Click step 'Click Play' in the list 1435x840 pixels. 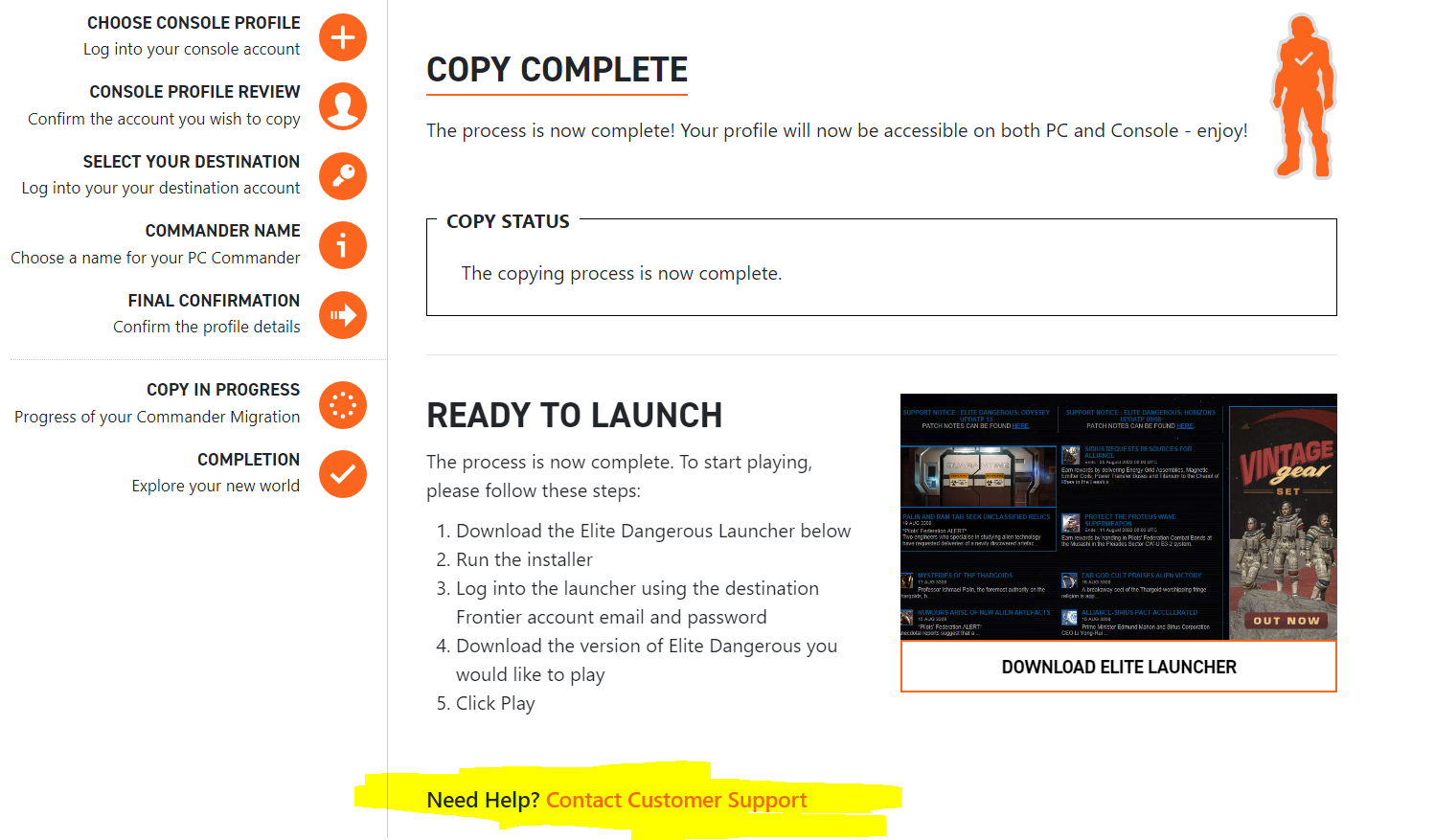[495, 703]
